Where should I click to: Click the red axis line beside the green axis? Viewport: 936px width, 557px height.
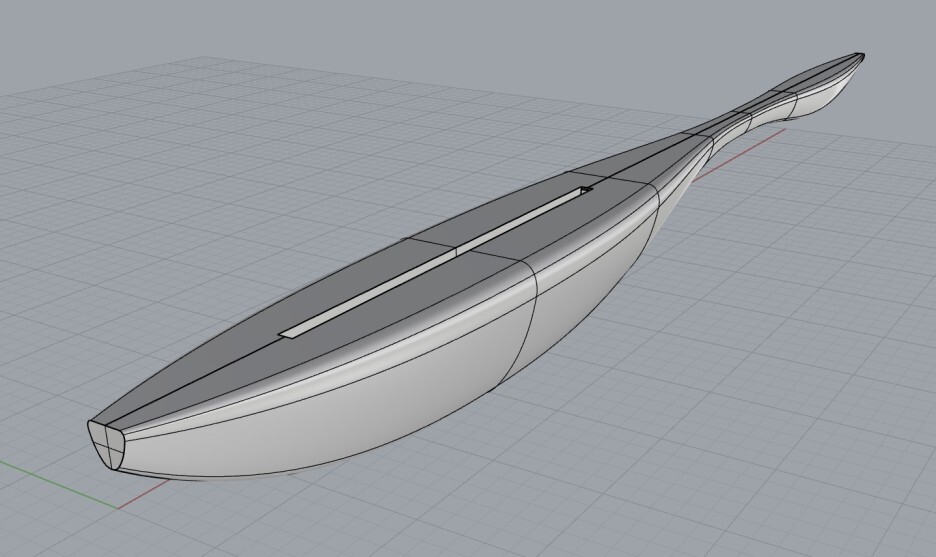[x=144, y=495]
